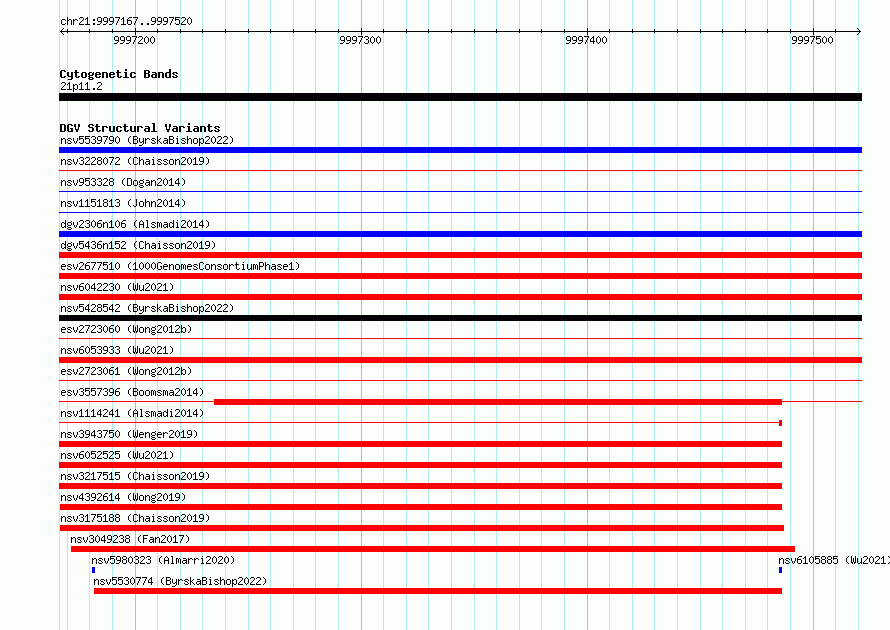The height and width of the screenshot is (630, 890).
Task: Select the thick blue bar under dgv2306n106
Action: [460, 234]
